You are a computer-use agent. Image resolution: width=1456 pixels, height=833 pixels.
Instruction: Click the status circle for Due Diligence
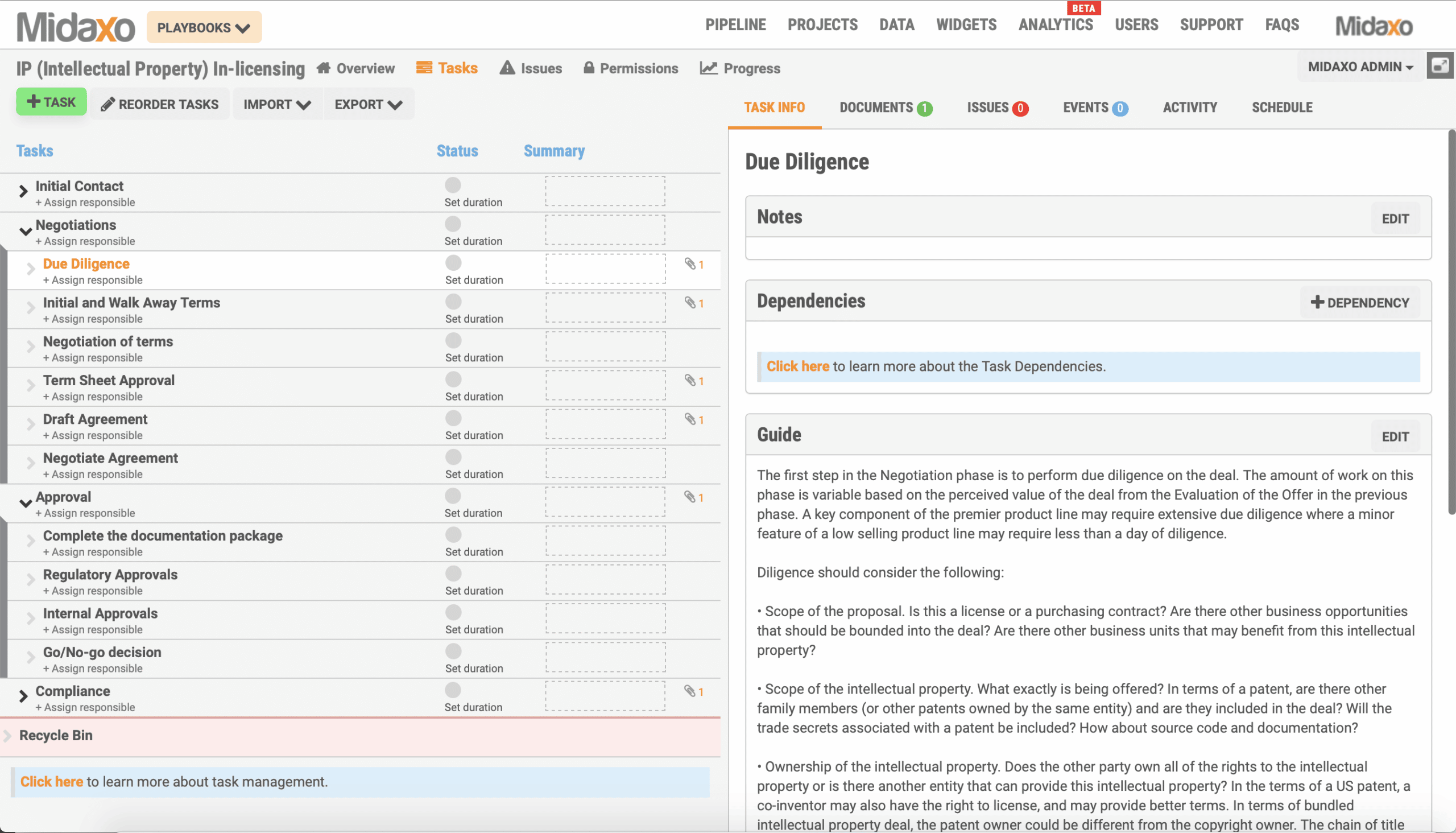[453, 263]
